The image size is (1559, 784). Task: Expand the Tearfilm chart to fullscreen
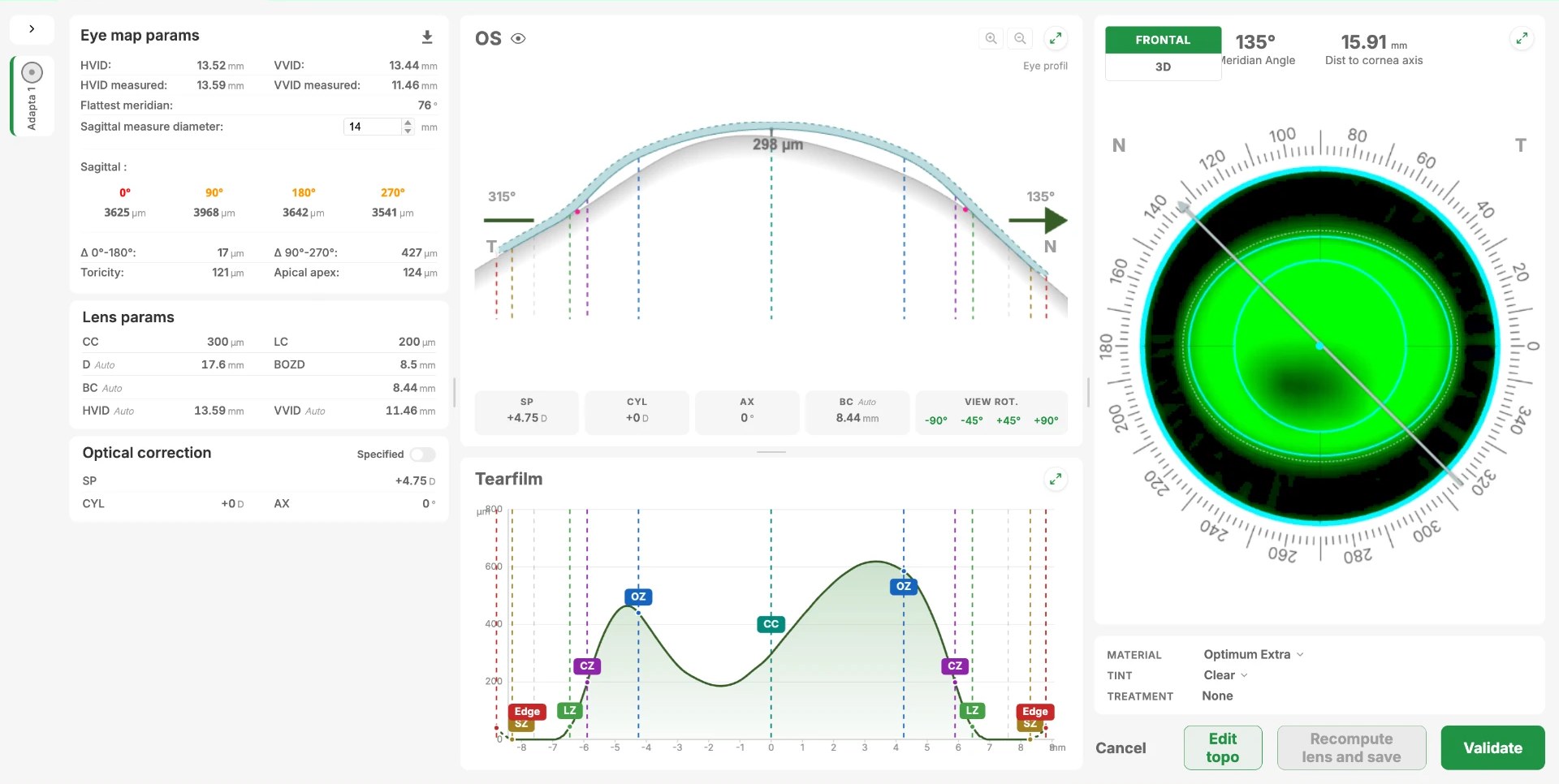(1055, 479)
